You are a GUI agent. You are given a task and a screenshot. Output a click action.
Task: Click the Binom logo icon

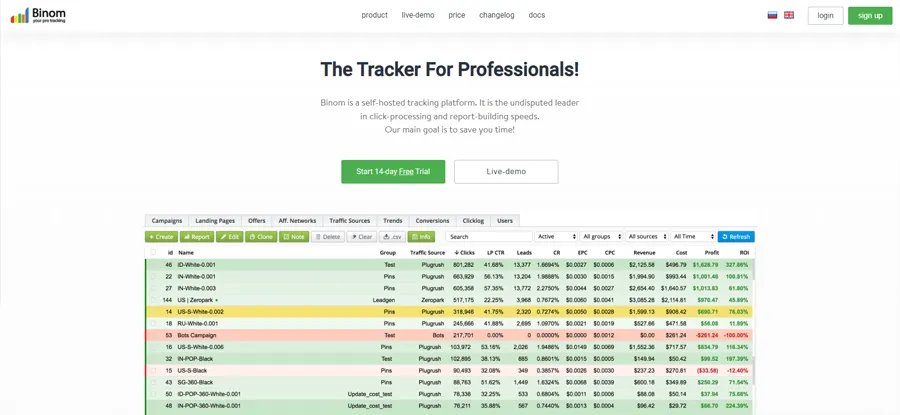coord(19,15)
